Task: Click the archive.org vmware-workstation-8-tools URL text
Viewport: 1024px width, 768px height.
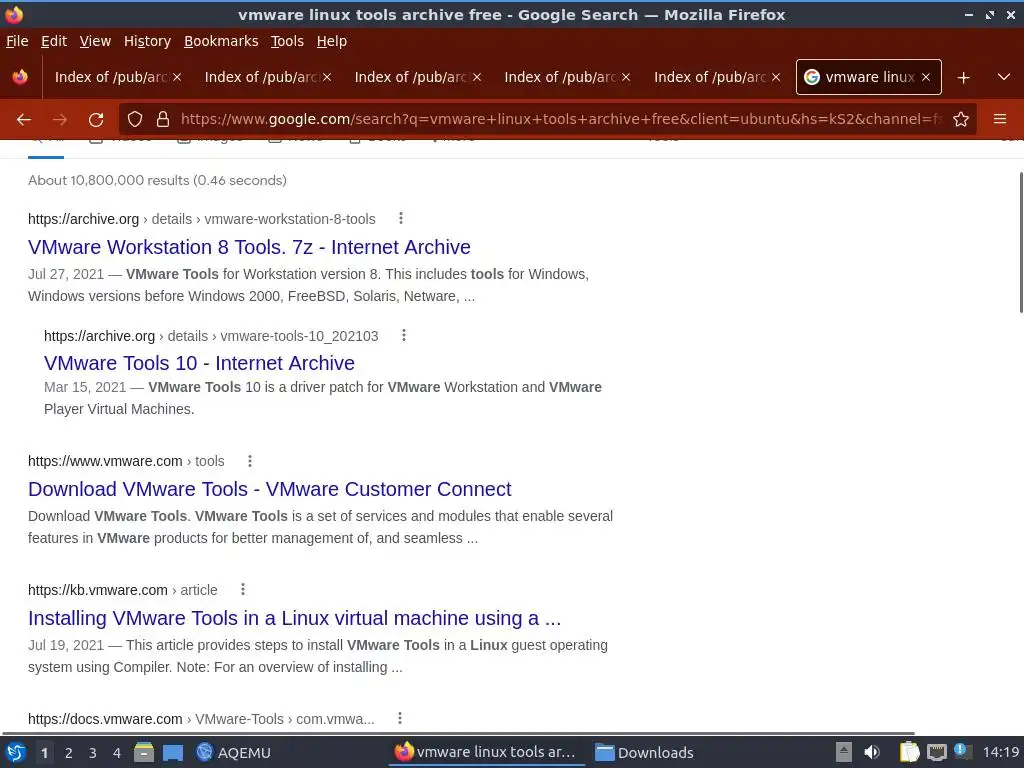Action: pyautogui.click(x=202, y=219)
